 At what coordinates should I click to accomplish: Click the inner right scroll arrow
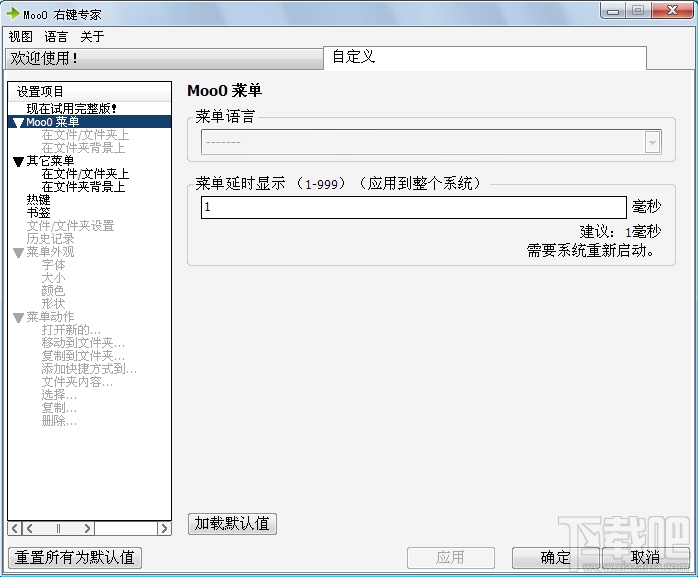click(87, 528)
